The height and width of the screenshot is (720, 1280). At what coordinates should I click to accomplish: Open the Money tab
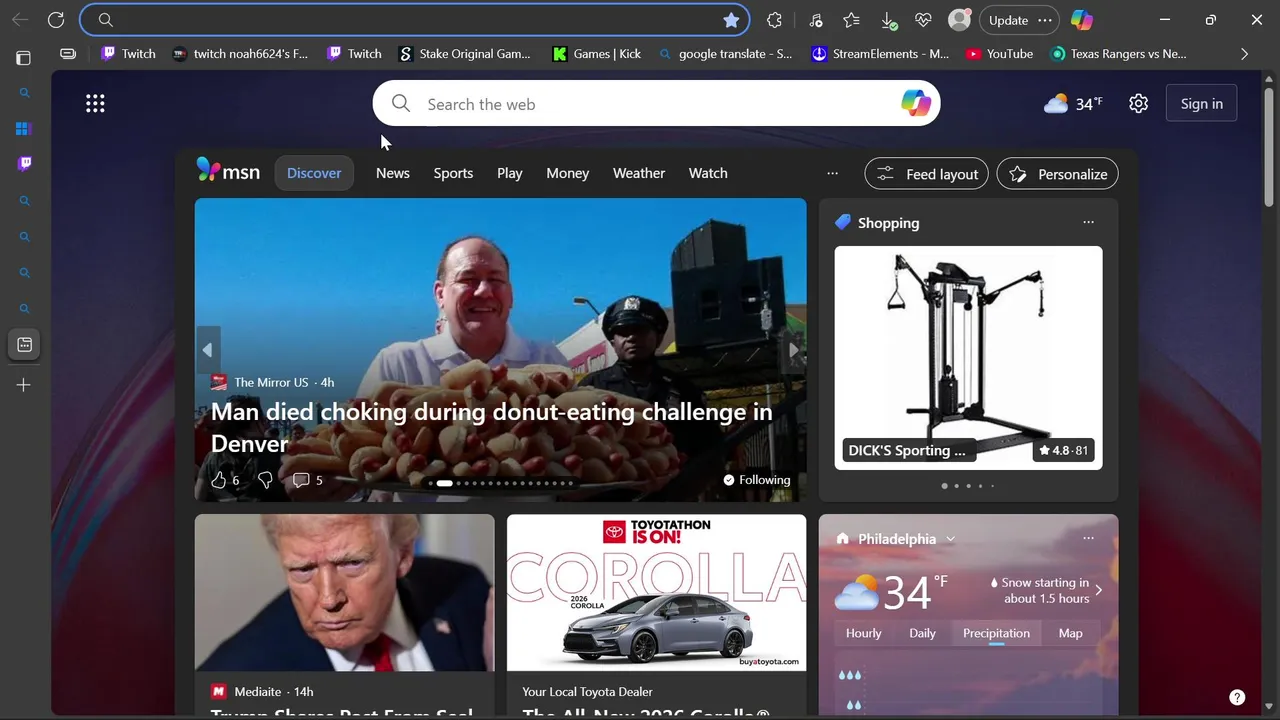click(x=567, y=173)
